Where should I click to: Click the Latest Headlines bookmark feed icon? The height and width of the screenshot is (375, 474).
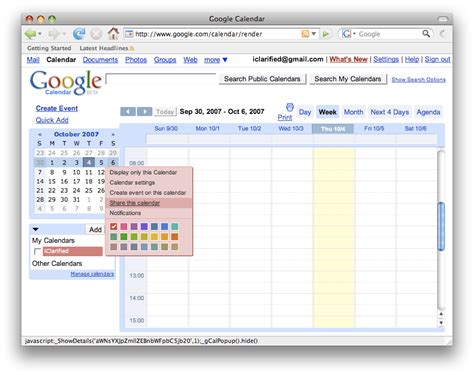coord(132,48)
